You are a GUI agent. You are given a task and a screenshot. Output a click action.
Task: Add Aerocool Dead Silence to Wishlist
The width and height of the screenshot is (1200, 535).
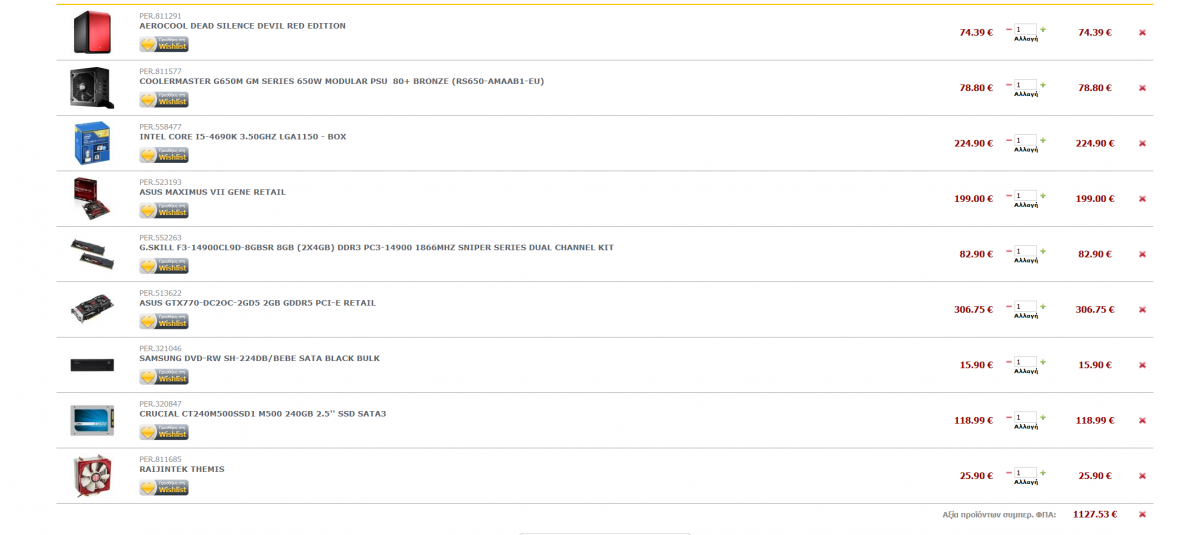click(164, 45)
